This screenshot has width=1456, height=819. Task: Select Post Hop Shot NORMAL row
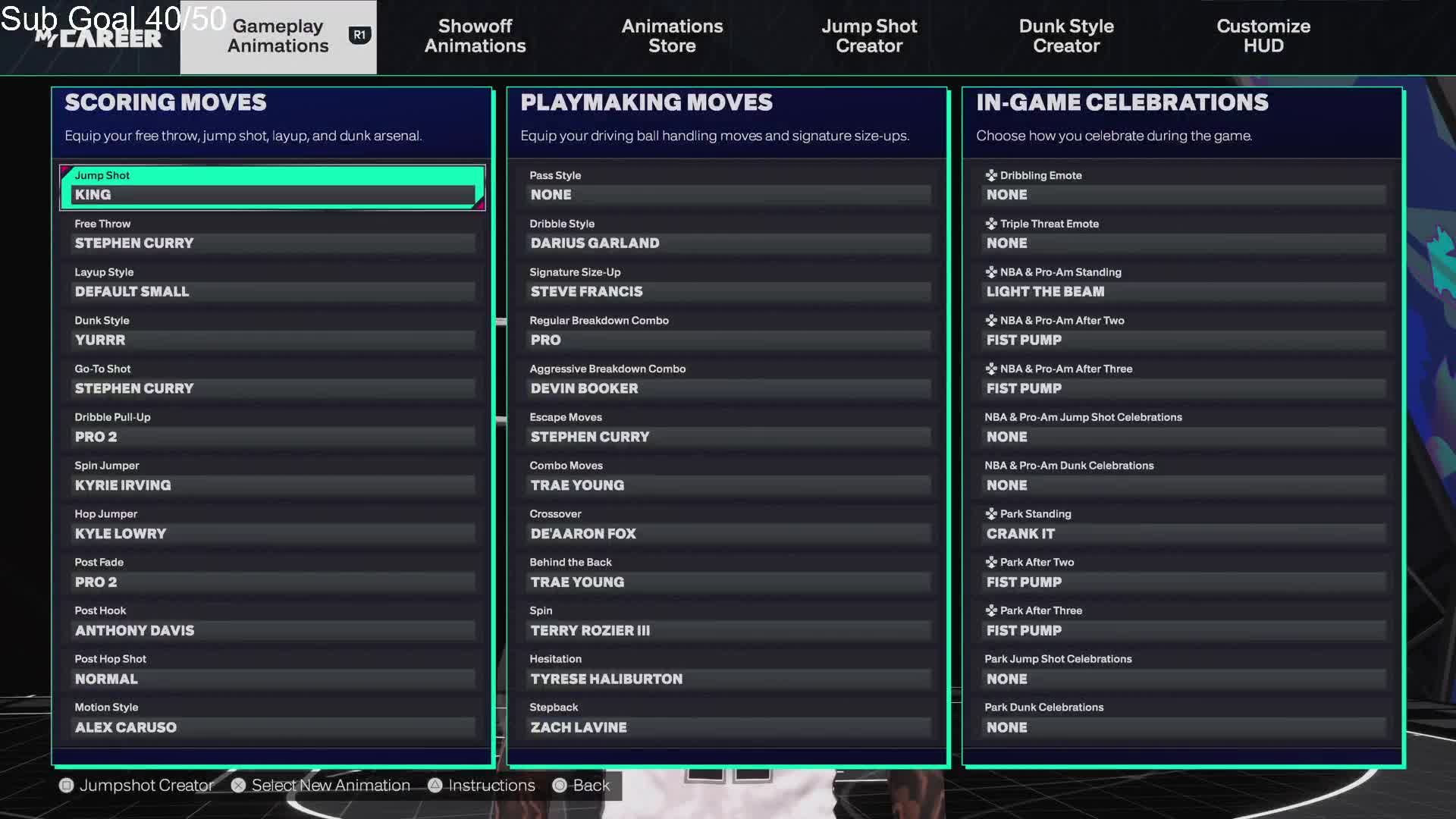[272, 670]
